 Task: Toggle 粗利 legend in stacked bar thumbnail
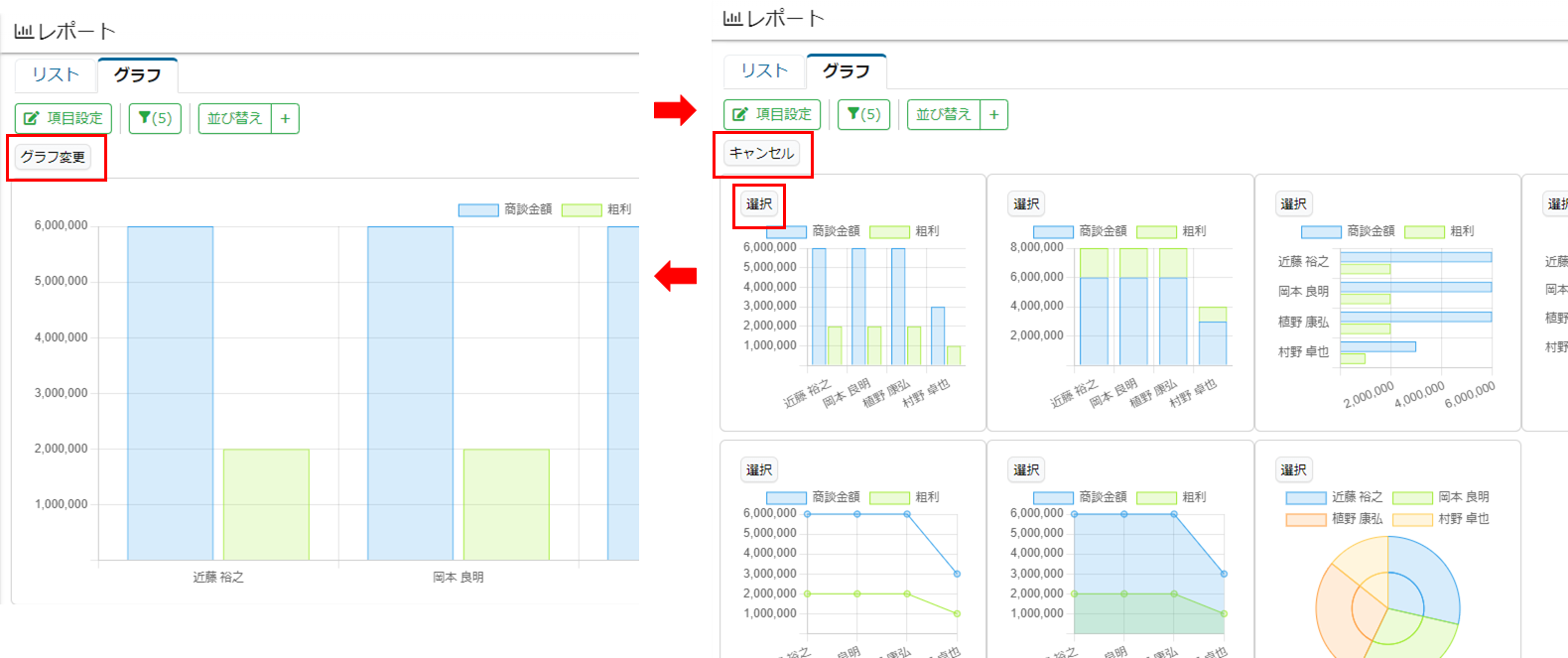click(1171, 231)
